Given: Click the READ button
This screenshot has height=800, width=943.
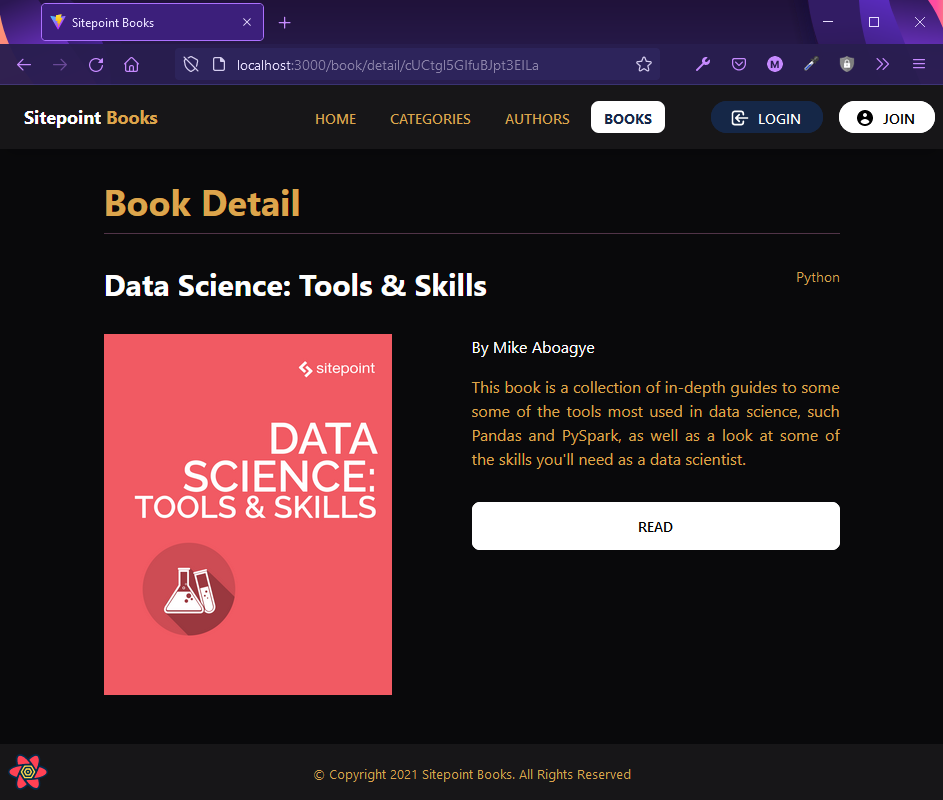Looking at the screenshot, I should (655, 525).
